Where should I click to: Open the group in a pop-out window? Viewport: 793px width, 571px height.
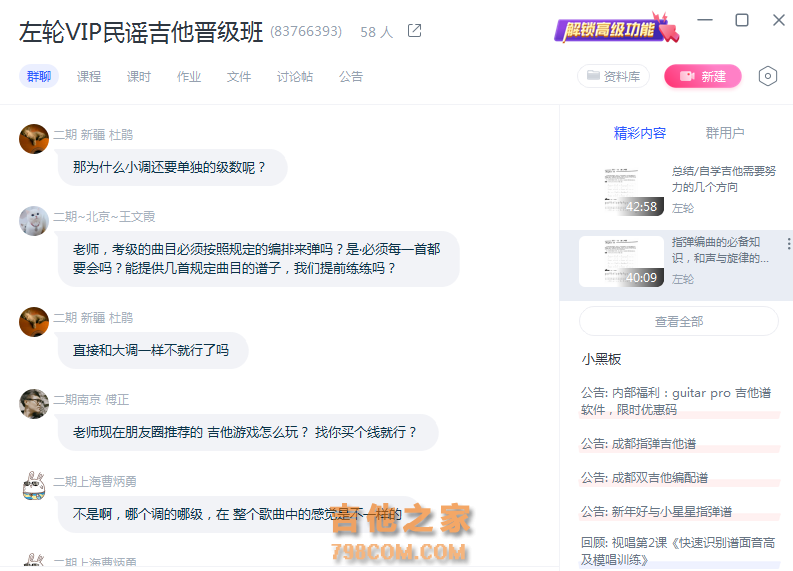[414, 31]
